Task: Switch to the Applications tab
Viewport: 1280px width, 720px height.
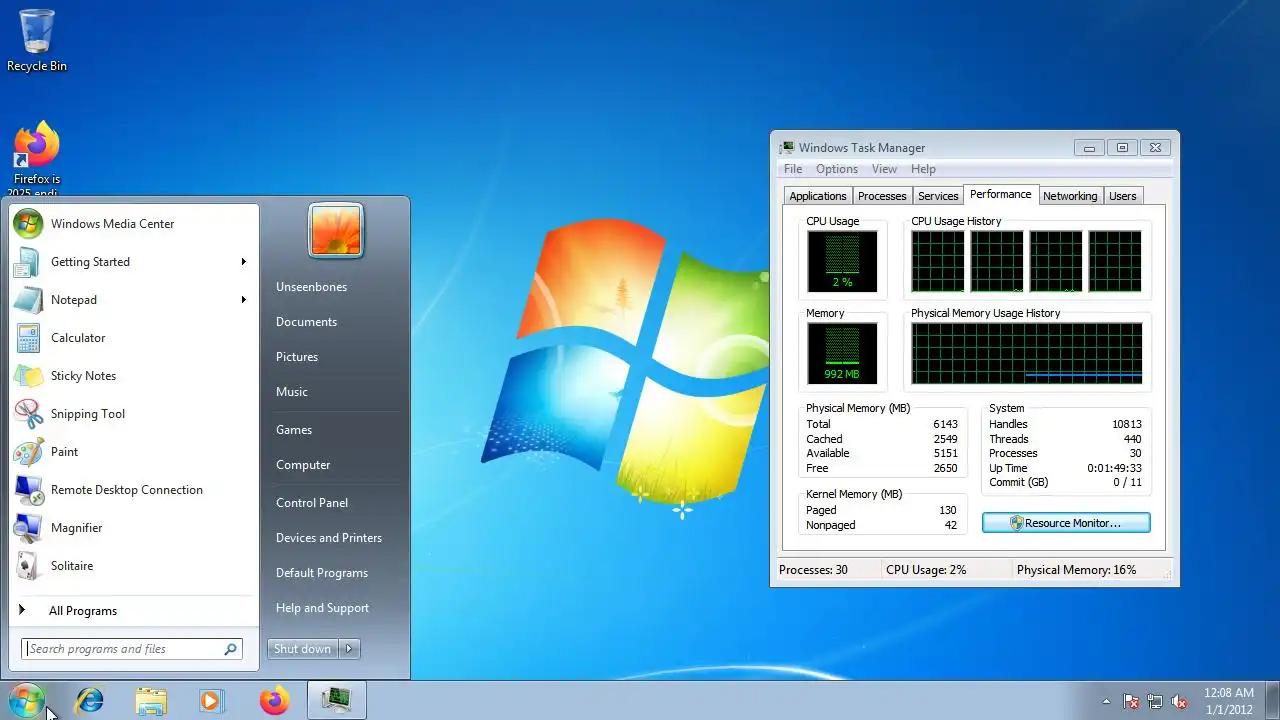Action: [x=818, y=196]
